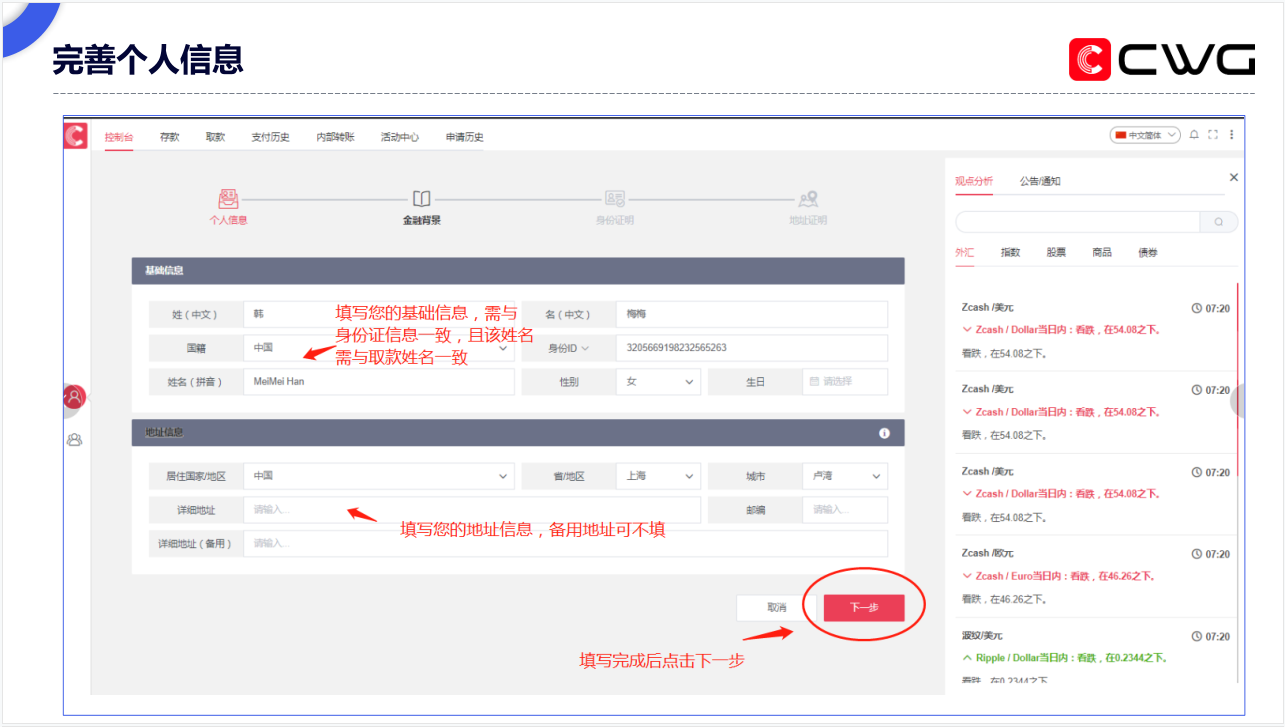The image size is (1285, 727).
Task: Click the 身份证明 ID card step icon
Action: (615, 199)
